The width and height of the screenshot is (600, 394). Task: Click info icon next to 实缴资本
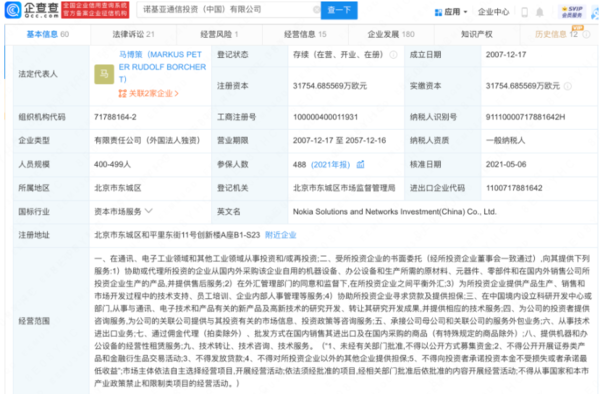pos(568,86)
